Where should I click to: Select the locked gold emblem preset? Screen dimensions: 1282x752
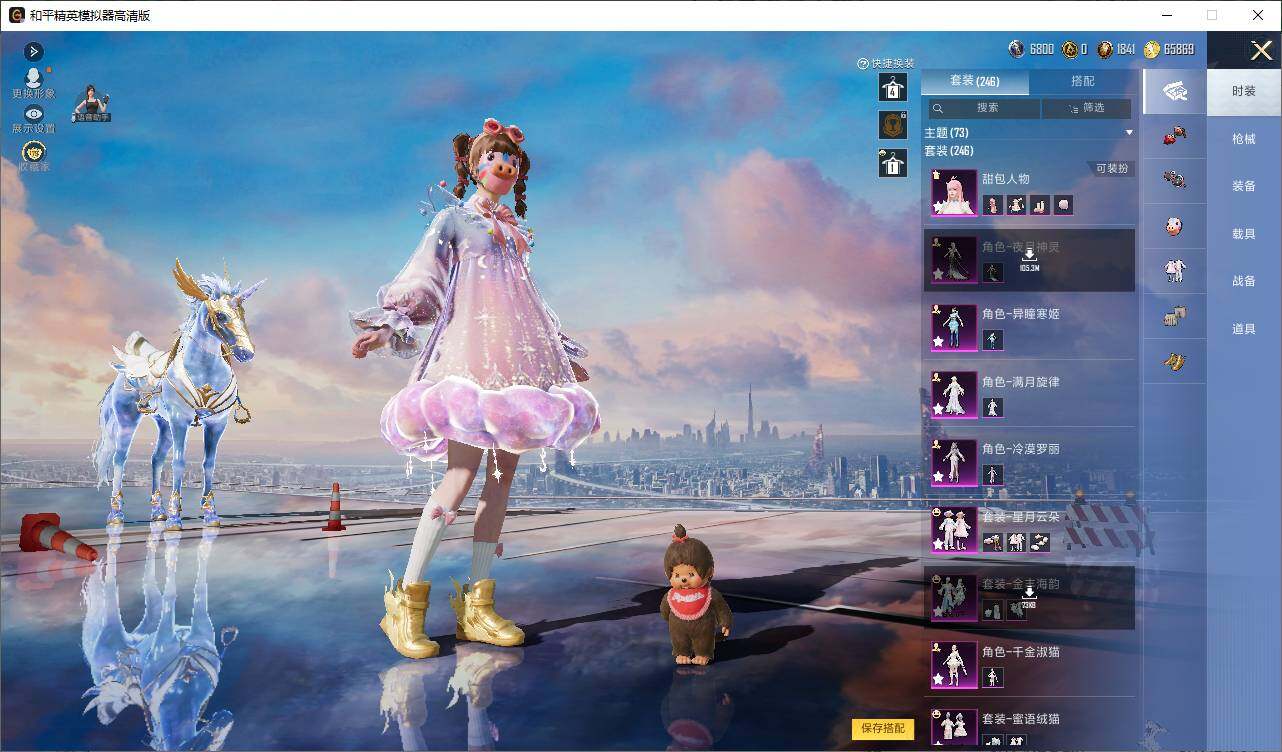click(893, 125)
